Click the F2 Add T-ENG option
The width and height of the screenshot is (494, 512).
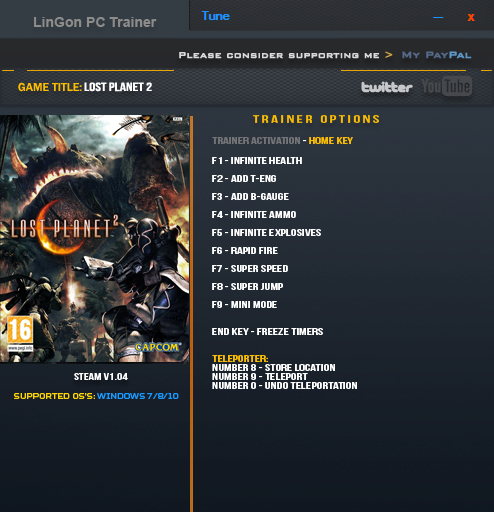click(244, 179)
